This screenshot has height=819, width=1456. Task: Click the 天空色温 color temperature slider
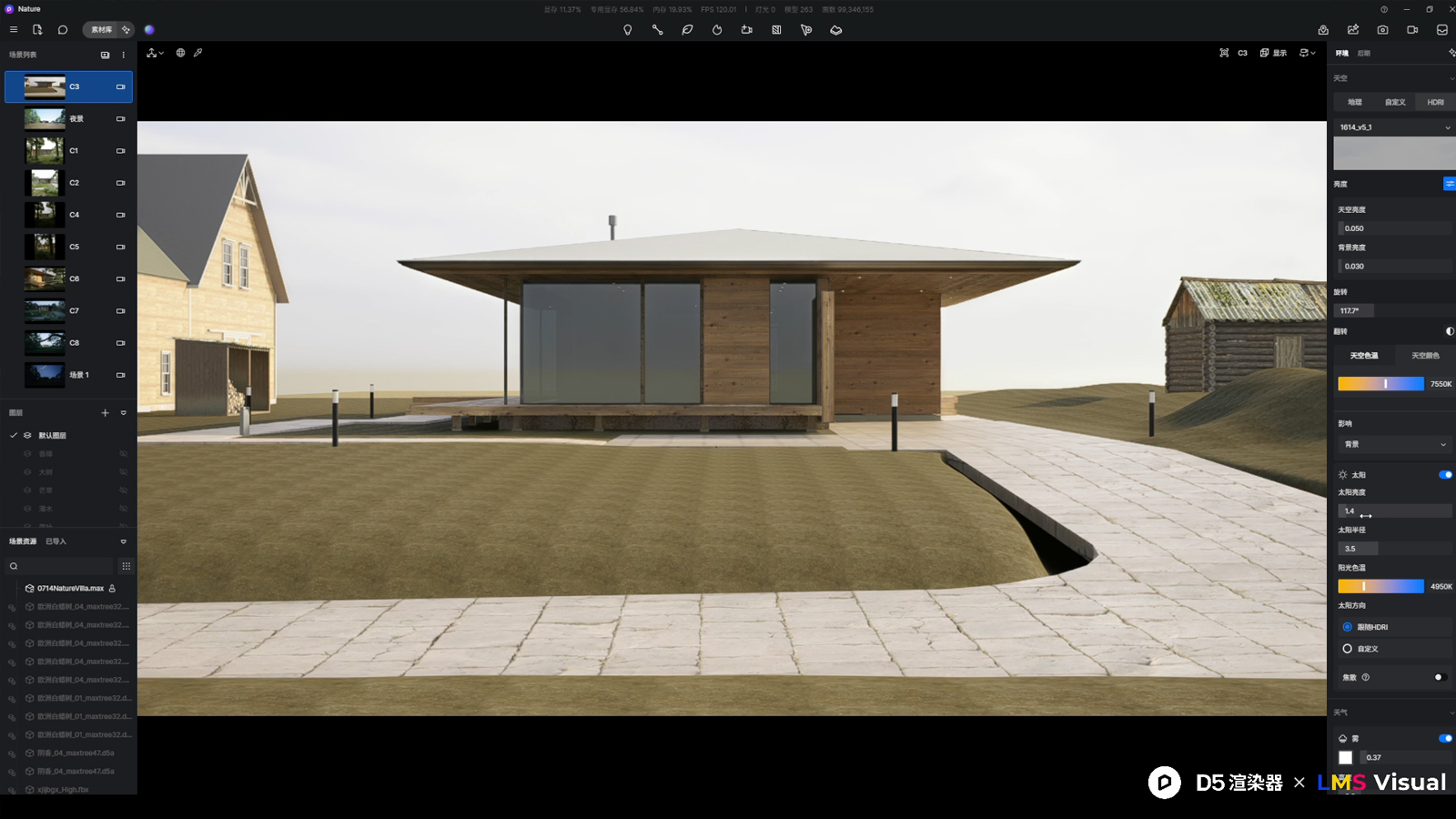pos(1380,384)
